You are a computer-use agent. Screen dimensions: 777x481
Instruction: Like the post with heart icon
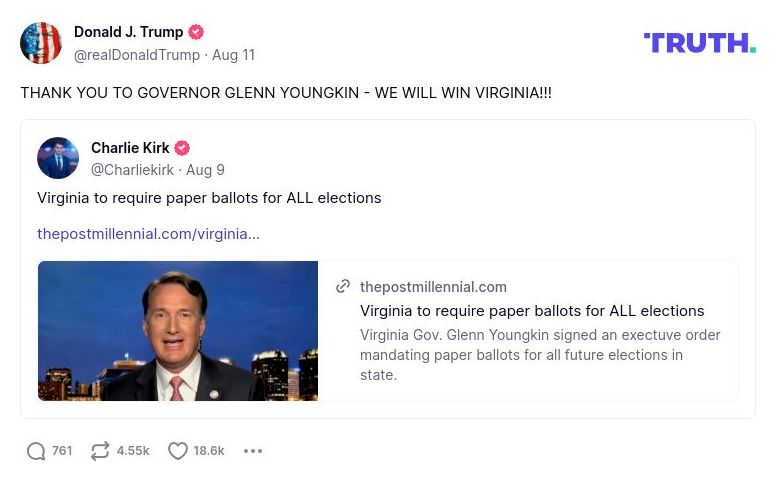(178, 451)
